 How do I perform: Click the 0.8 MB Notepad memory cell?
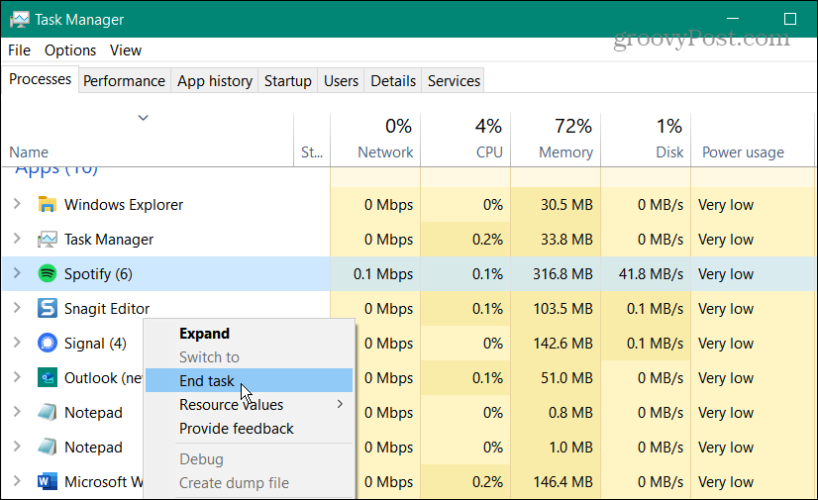556,412
